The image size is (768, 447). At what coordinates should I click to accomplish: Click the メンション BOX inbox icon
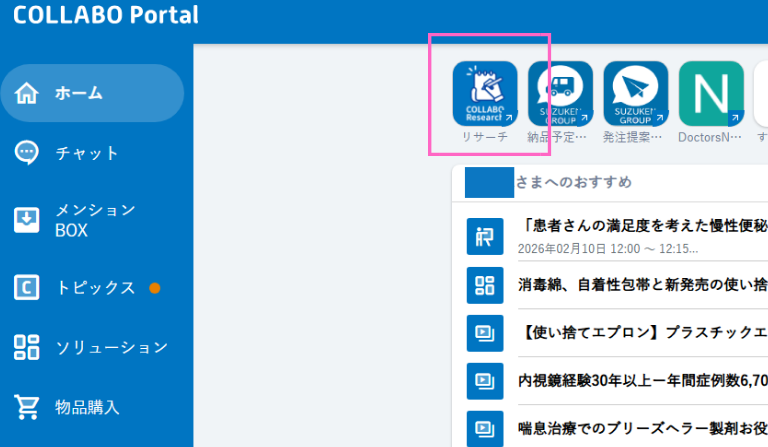pyautogui.click(x=27, y=220)
